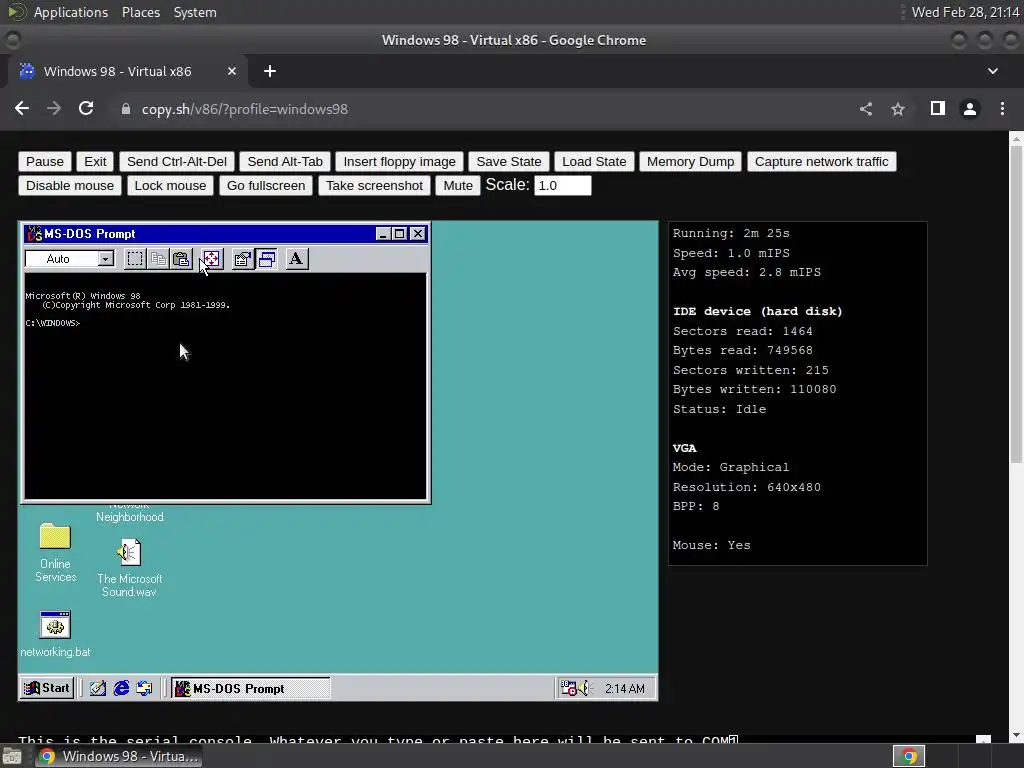Click the Save State button

tap(509, 161)
